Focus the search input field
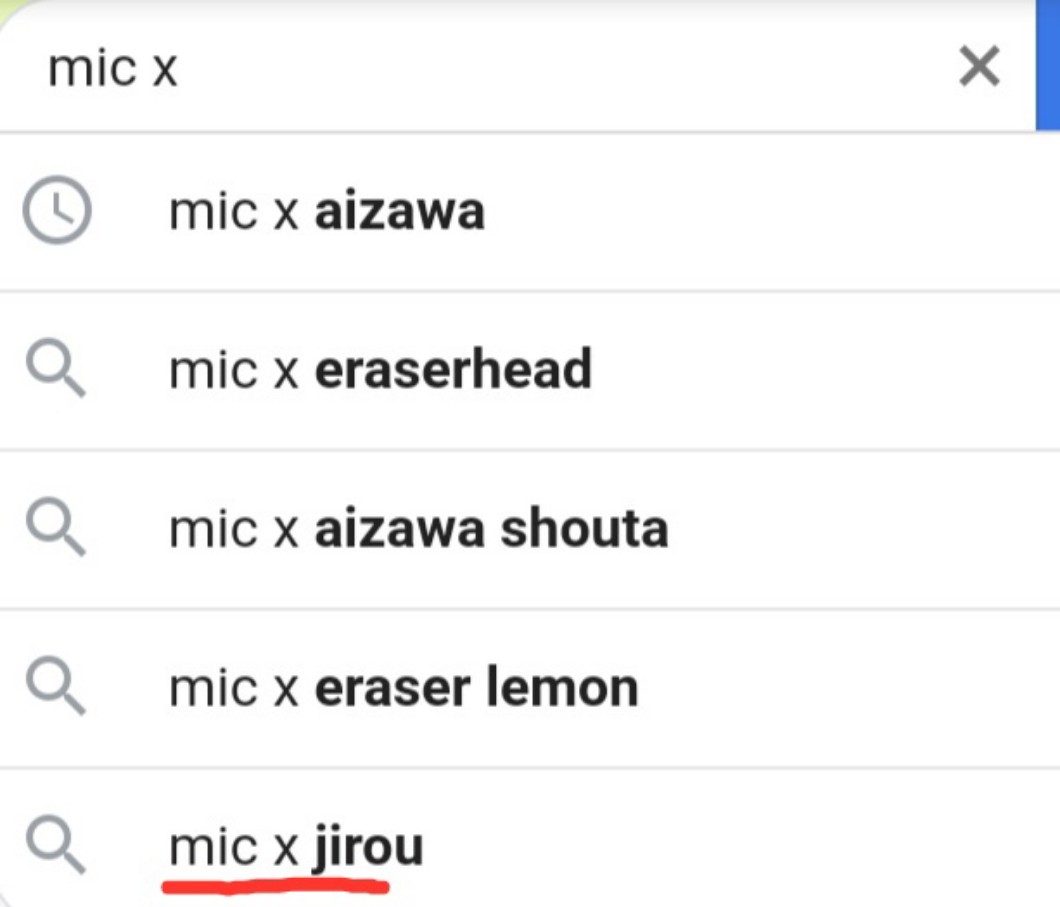The width and height of the screenshot is (1060, 907). pyautogui.click(x=500, y=68)
